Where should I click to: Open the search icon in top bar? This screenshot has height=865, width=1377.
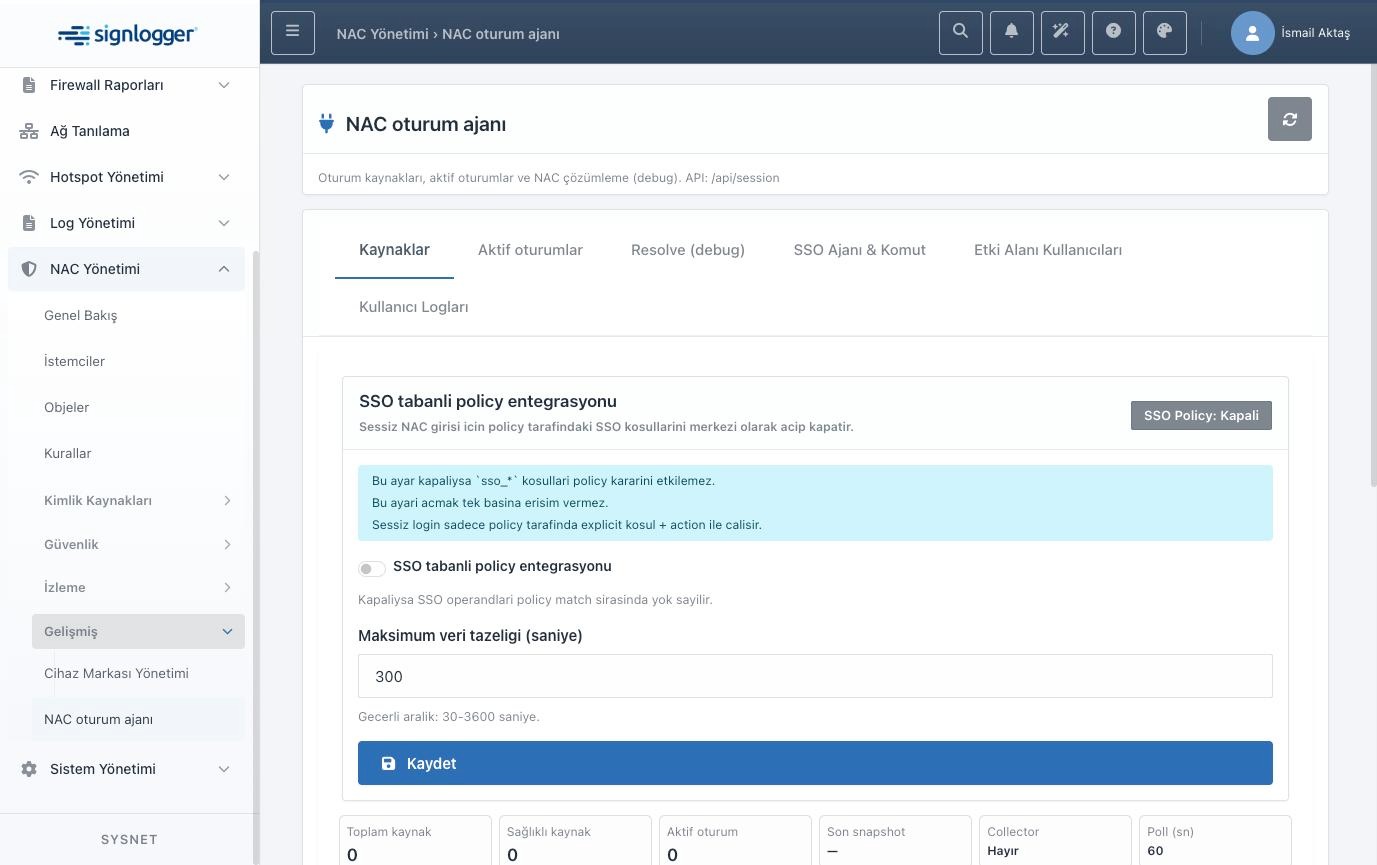961,33
